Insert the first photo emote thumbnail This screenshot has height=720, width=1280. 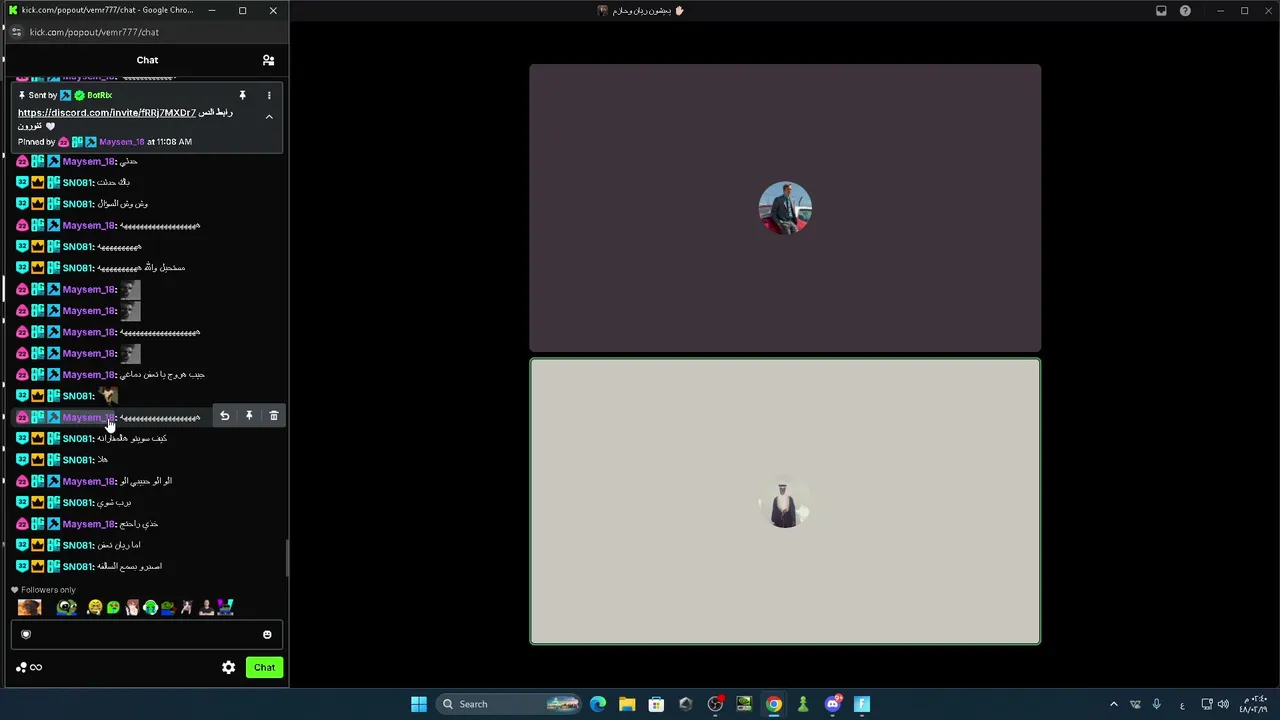(x=29, y=607)
